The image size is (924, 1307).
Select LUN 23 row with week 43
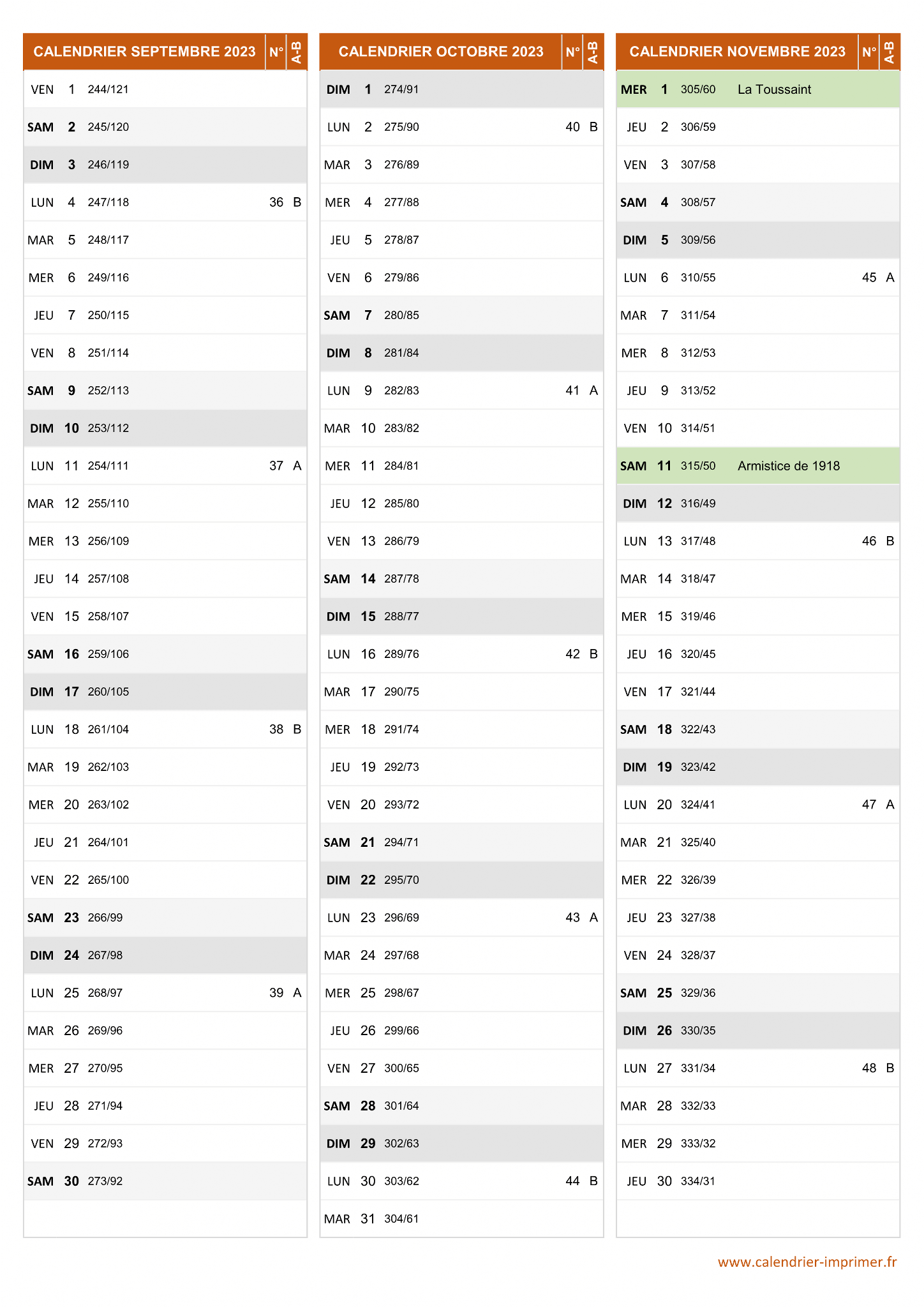click(461, 918)
